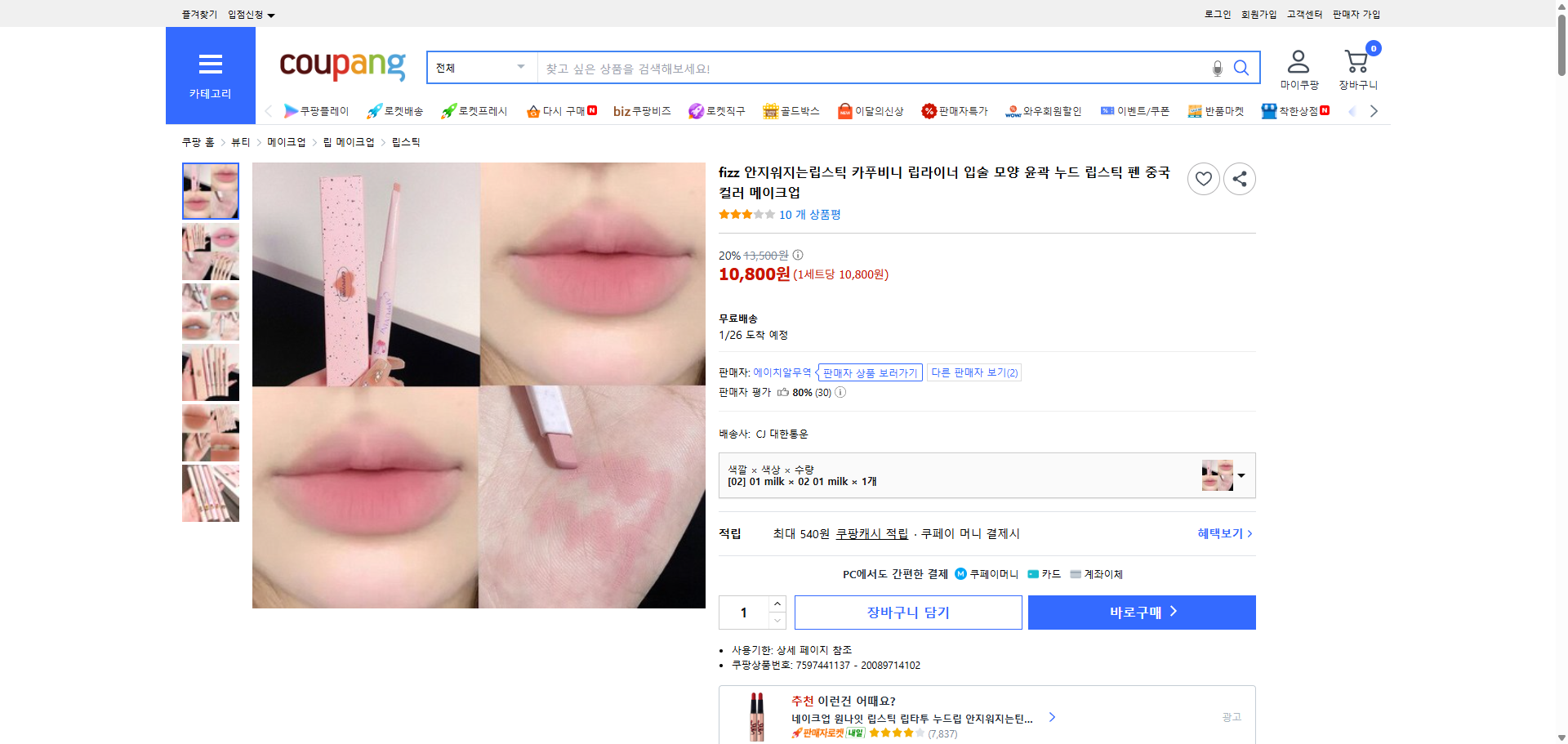Select the last product thumbnail image
This screenshot has width=1568, height=744.
click(x=210, y=493)
